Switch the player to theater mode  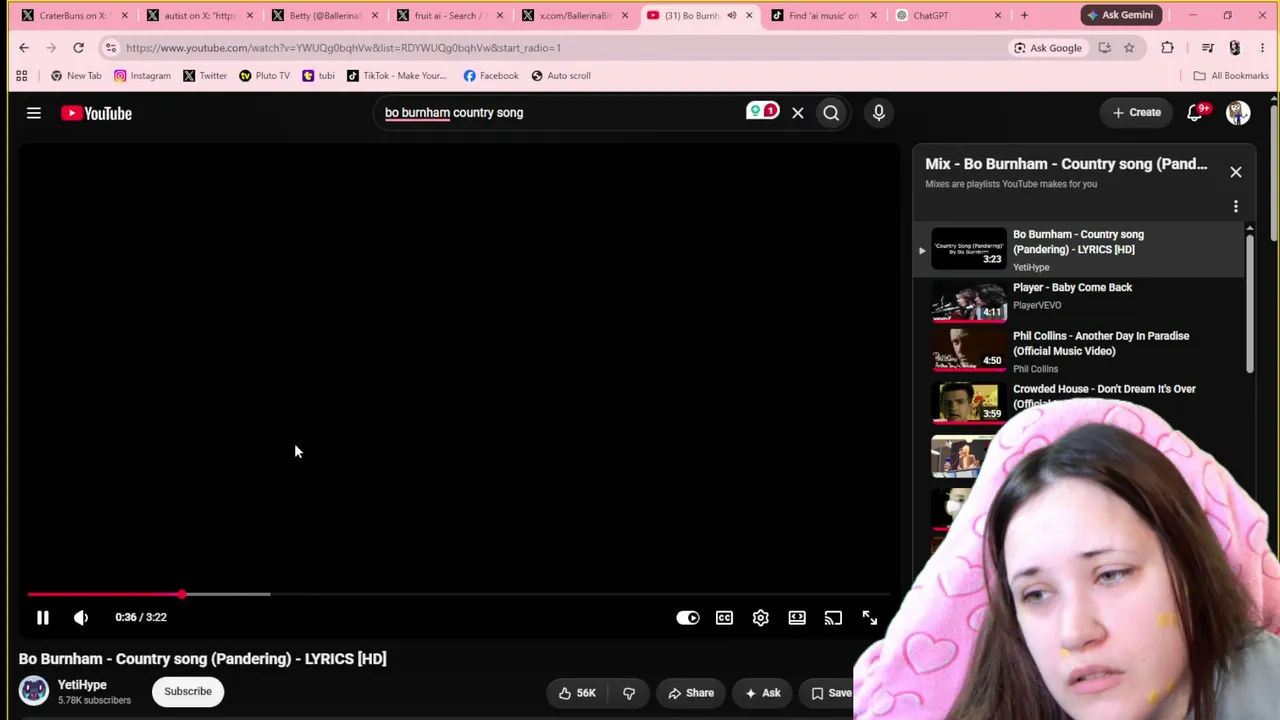tap(797, 618)
